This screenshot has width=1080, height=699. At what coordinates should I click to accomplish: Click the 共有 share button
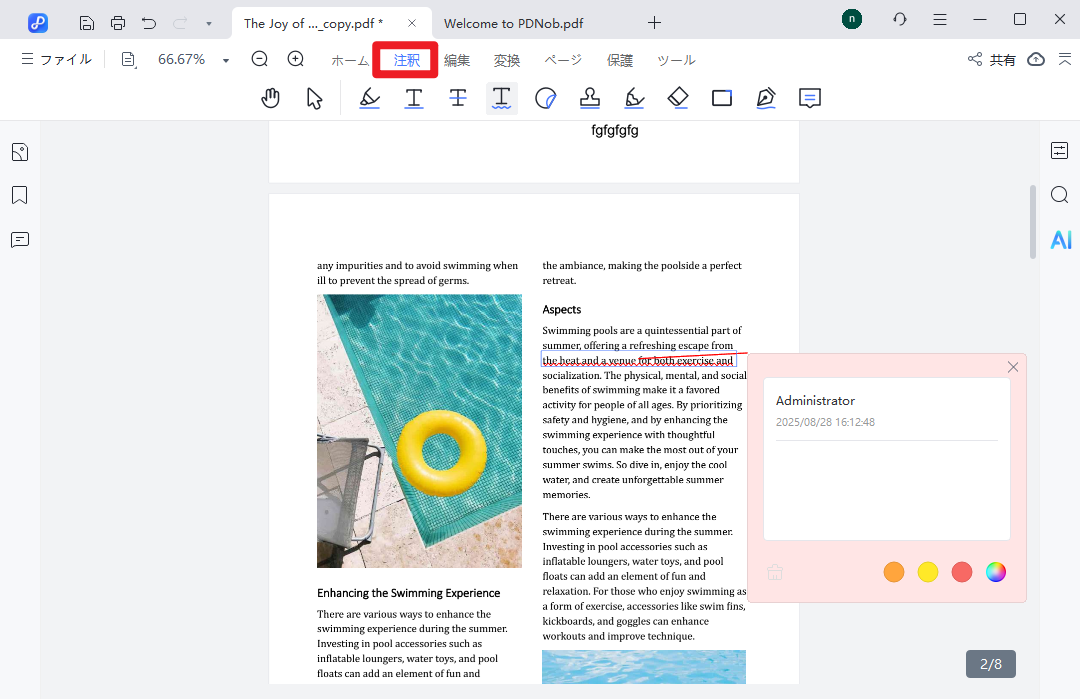pos(992,60)
